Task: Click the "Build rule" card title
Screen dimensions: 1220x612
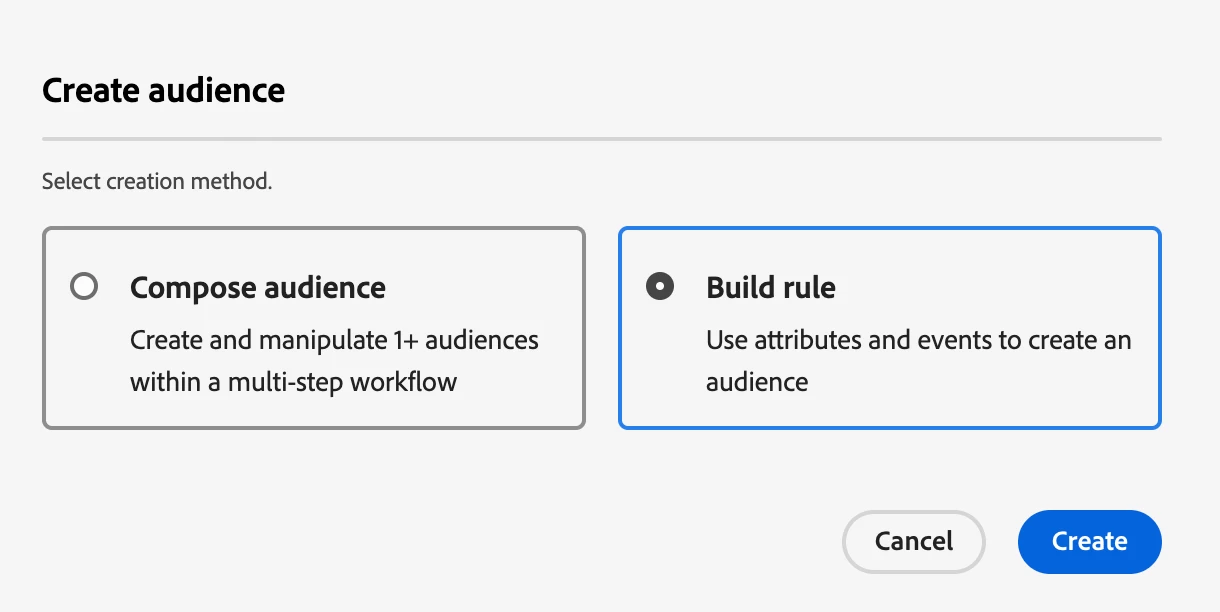Action: coord(770,288)
